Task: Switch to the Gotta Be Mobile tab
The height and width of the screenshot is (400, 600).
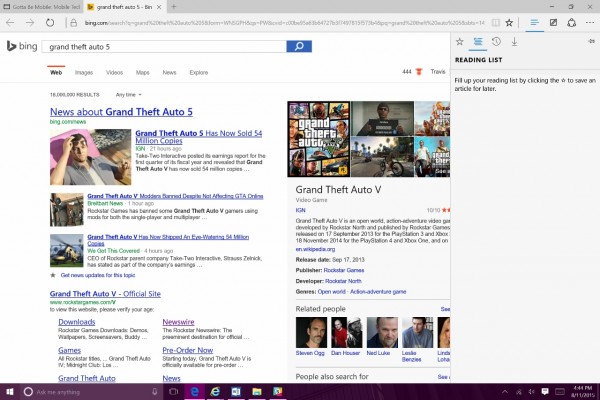Action: 42,7
